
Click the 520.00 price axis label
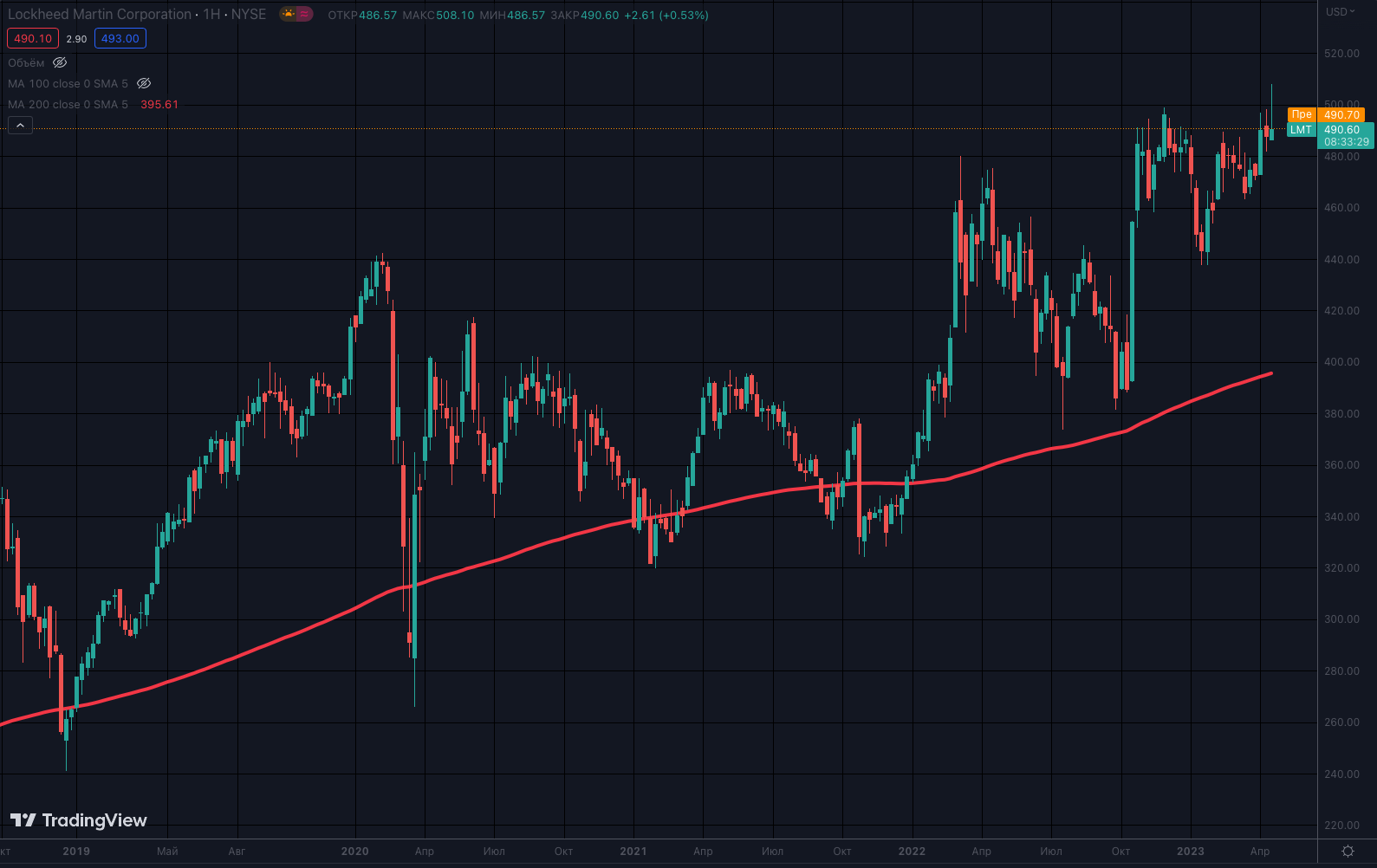(x=1341, y=54)
